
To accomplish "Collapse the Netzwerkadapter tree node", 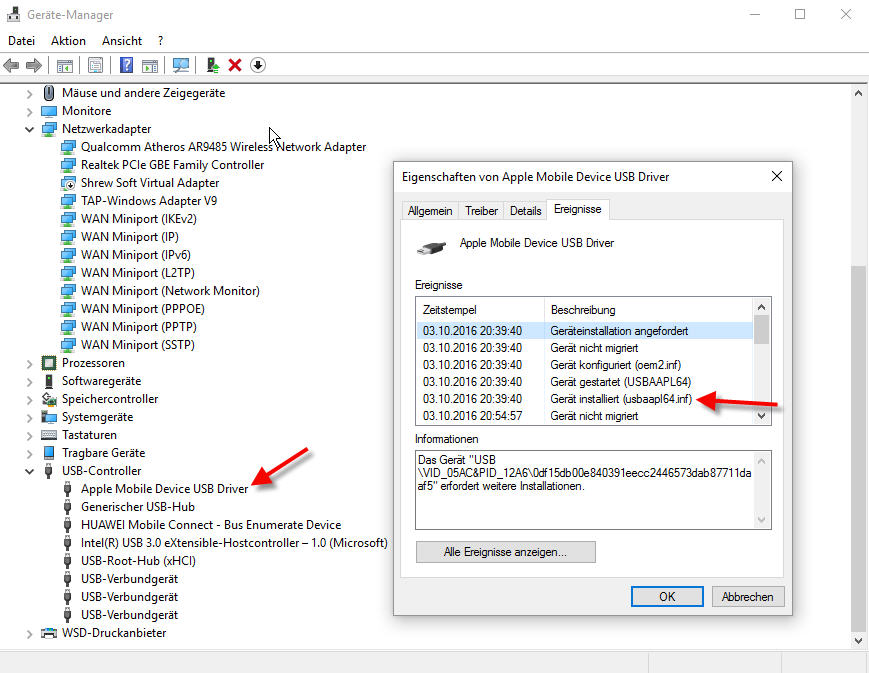I will pos(30,129).
